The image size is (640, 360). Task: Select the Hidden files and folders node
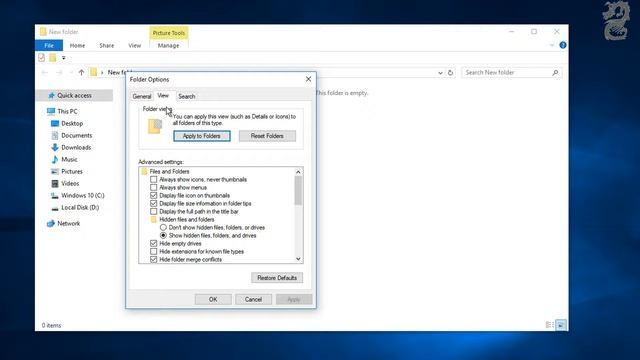187,220
